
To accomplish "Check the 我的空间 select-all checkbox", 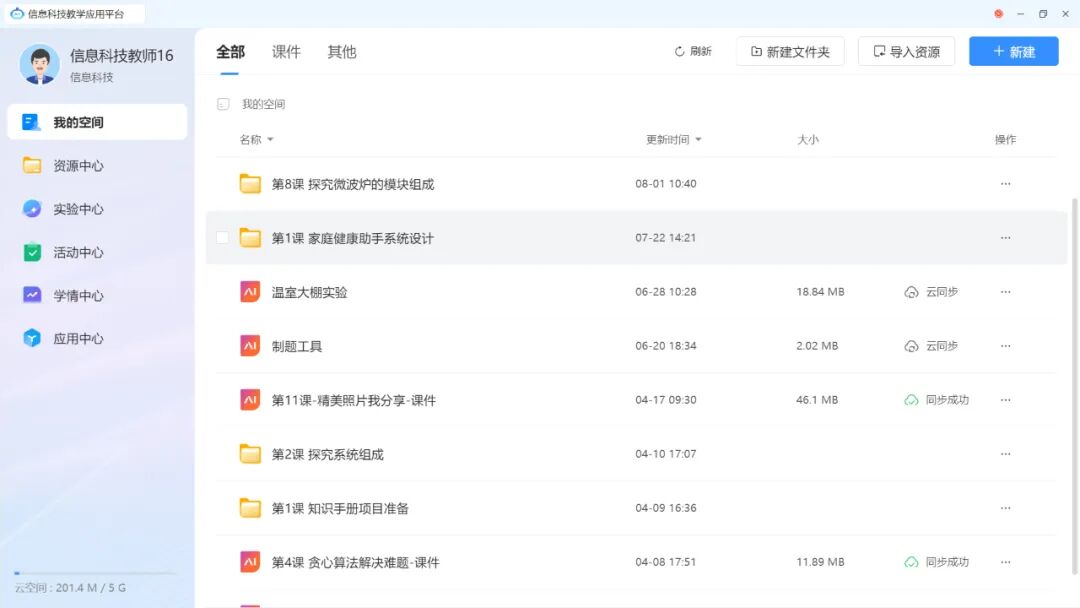I will click(221, 104).
